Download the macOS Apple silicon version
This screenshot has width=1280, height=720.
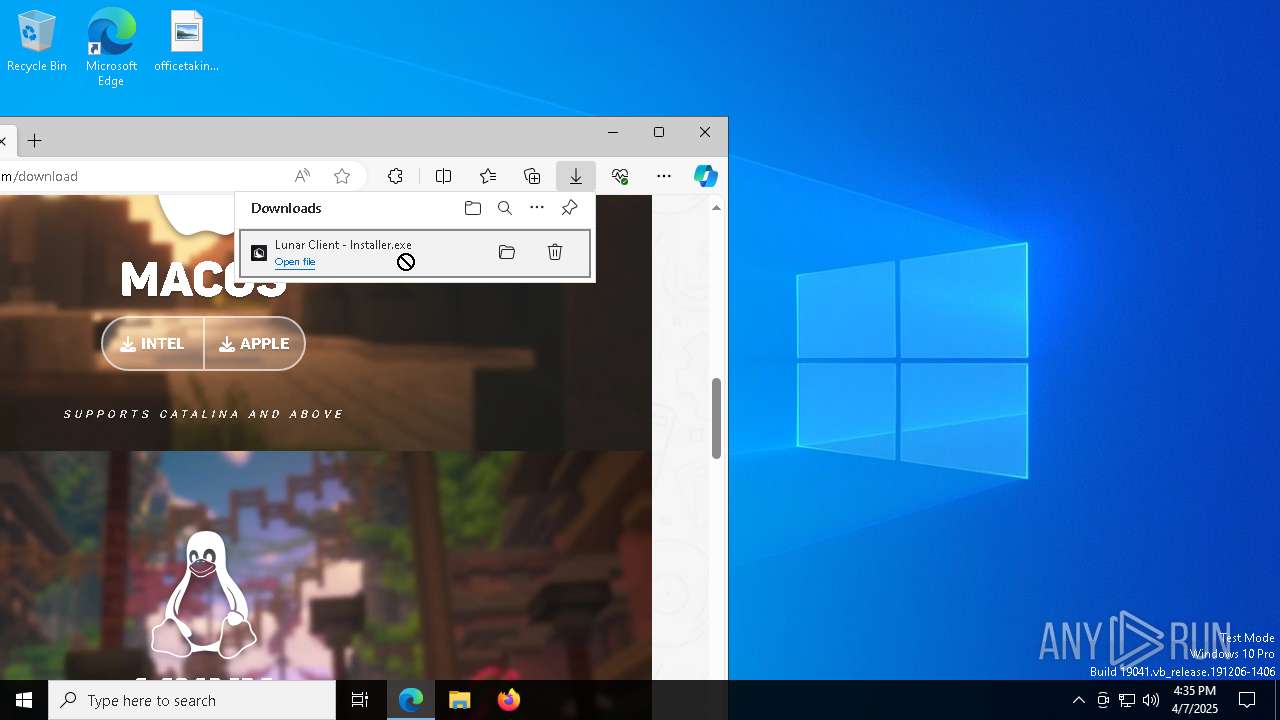[254, 343]
